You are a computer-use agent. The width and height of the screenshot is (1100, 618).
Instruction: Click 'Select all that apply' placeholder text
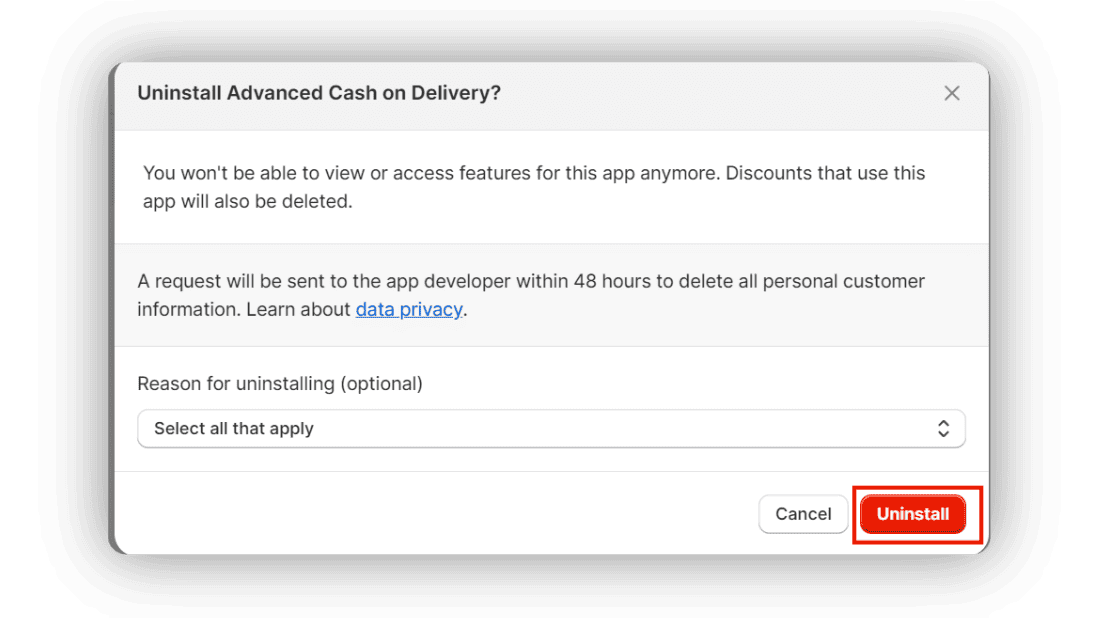coord(233,428)
